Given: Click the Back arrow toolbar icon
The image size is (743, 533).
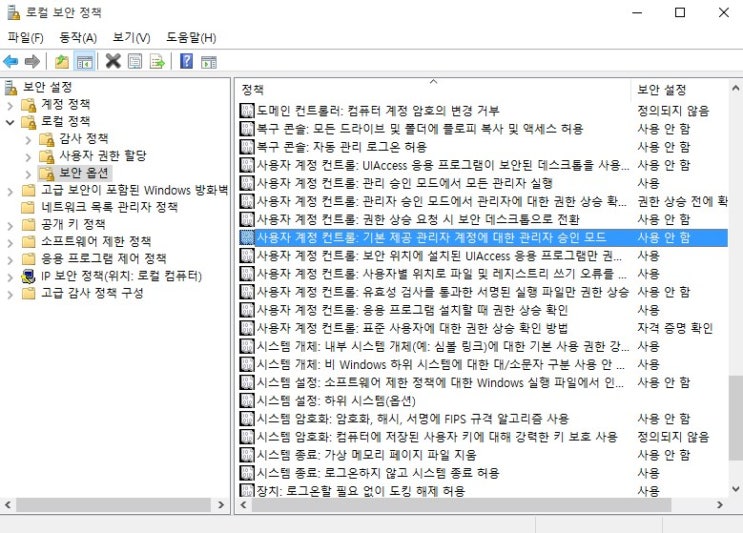Looking at the screenshot, I should click(x=10, y=62).
